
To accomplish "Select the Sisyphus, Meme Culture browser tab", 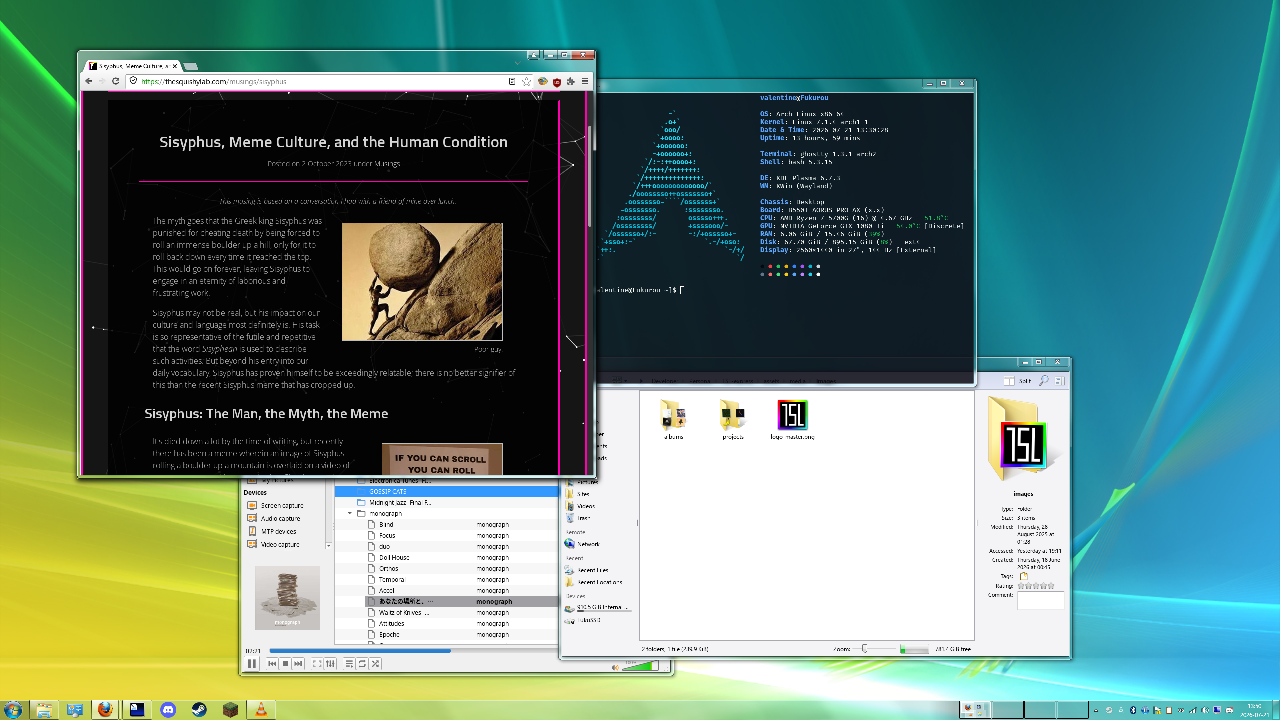I will [x=131, y=65].
